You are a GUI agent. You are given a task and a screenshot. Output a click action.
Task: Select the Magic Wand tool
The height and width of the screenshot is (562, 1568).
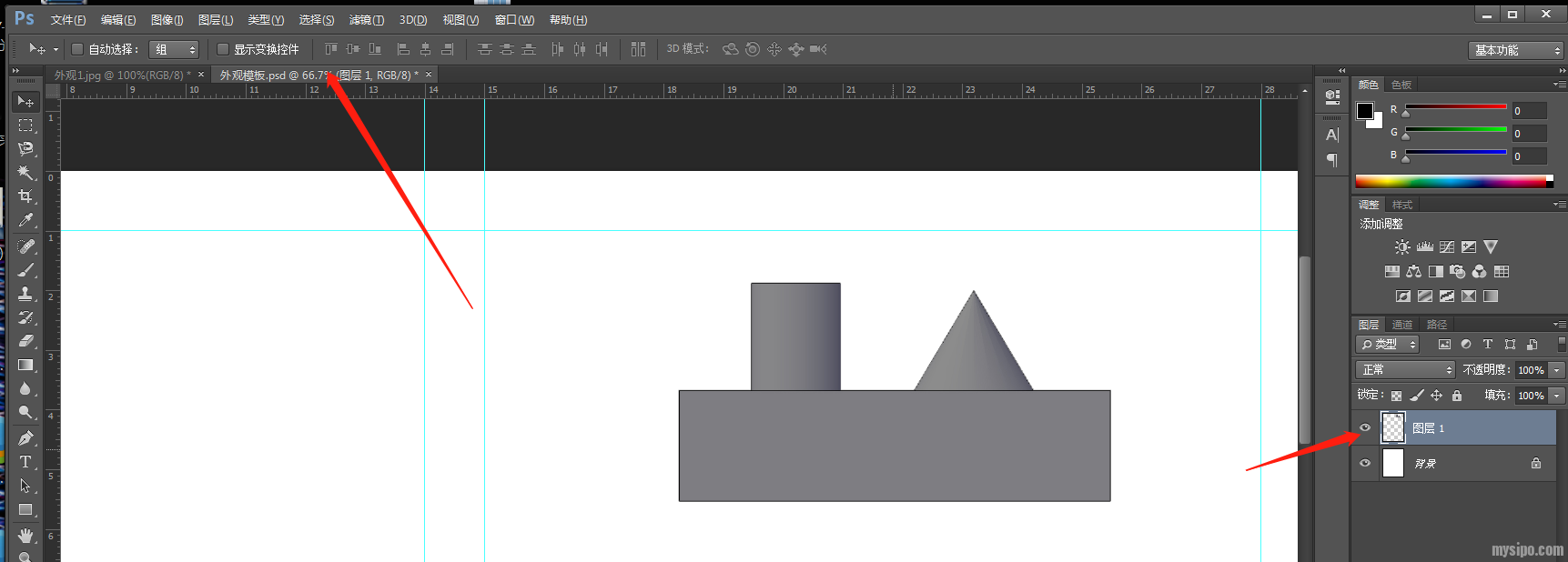(x=25, y=173)
